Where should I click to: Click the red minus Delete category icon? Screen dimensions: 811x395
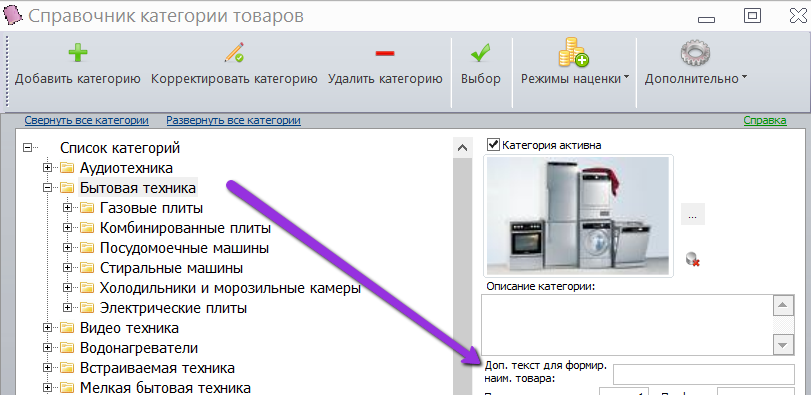click(385, 53)
